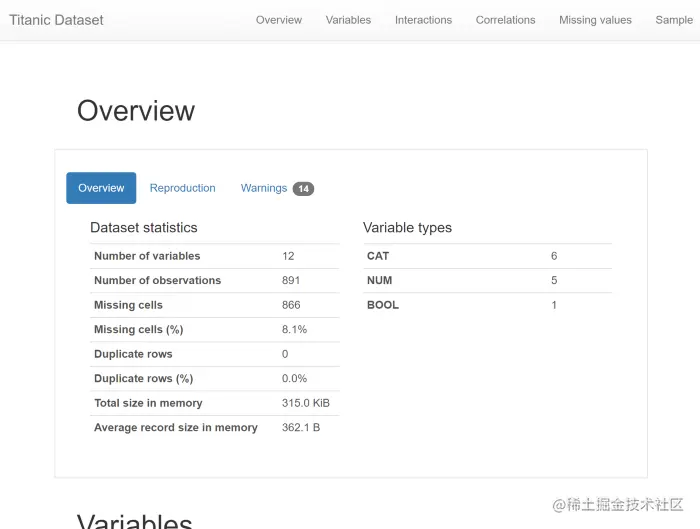Select the 315.0 KiB value
The height and width of the screenshot is (529, 700).
click(306, 403)
